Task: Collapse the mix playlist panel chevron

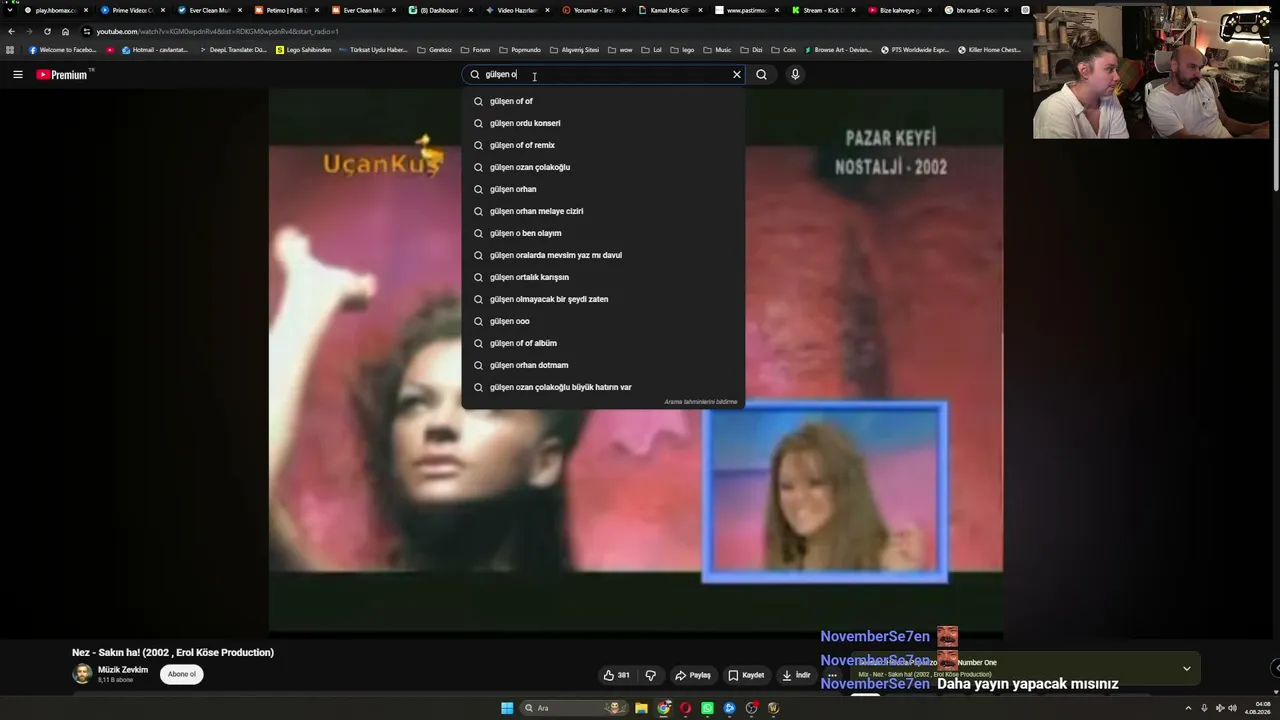Action: [x=1187, y=668]
